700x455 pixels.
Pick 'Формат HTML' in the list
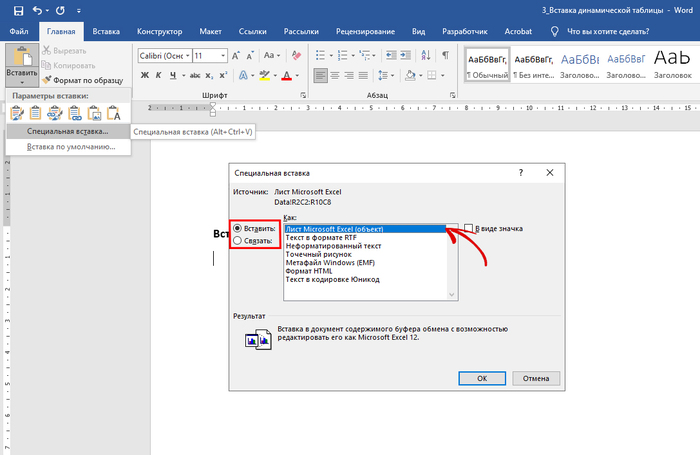[309, 271]
